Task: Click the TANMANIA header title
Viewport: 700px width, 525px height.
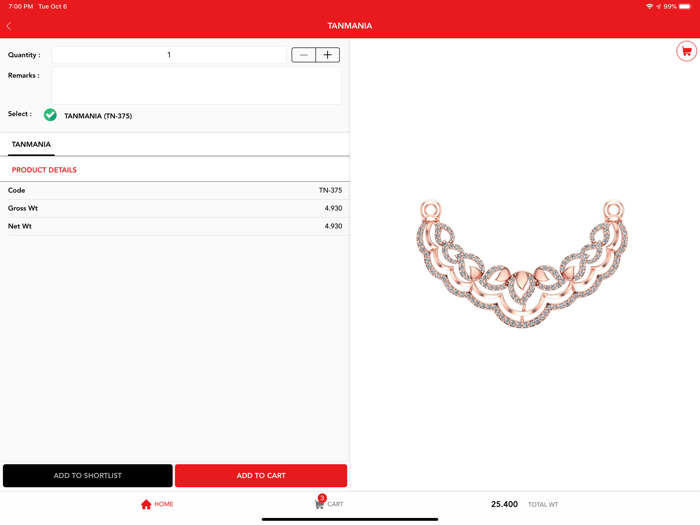Action: tap(350, 26)
